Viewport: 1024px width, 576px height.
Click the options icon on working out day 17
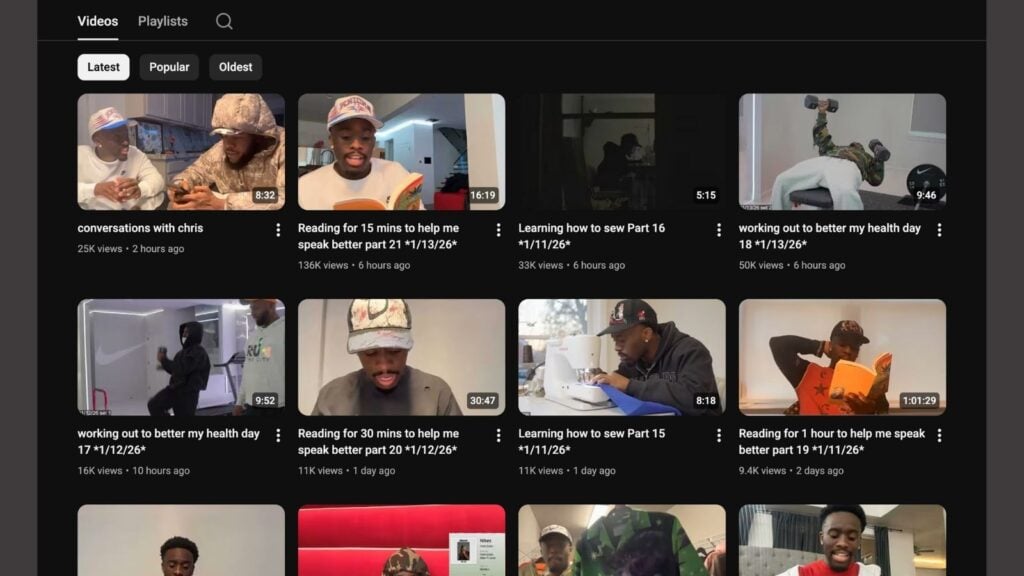[278, 434]
